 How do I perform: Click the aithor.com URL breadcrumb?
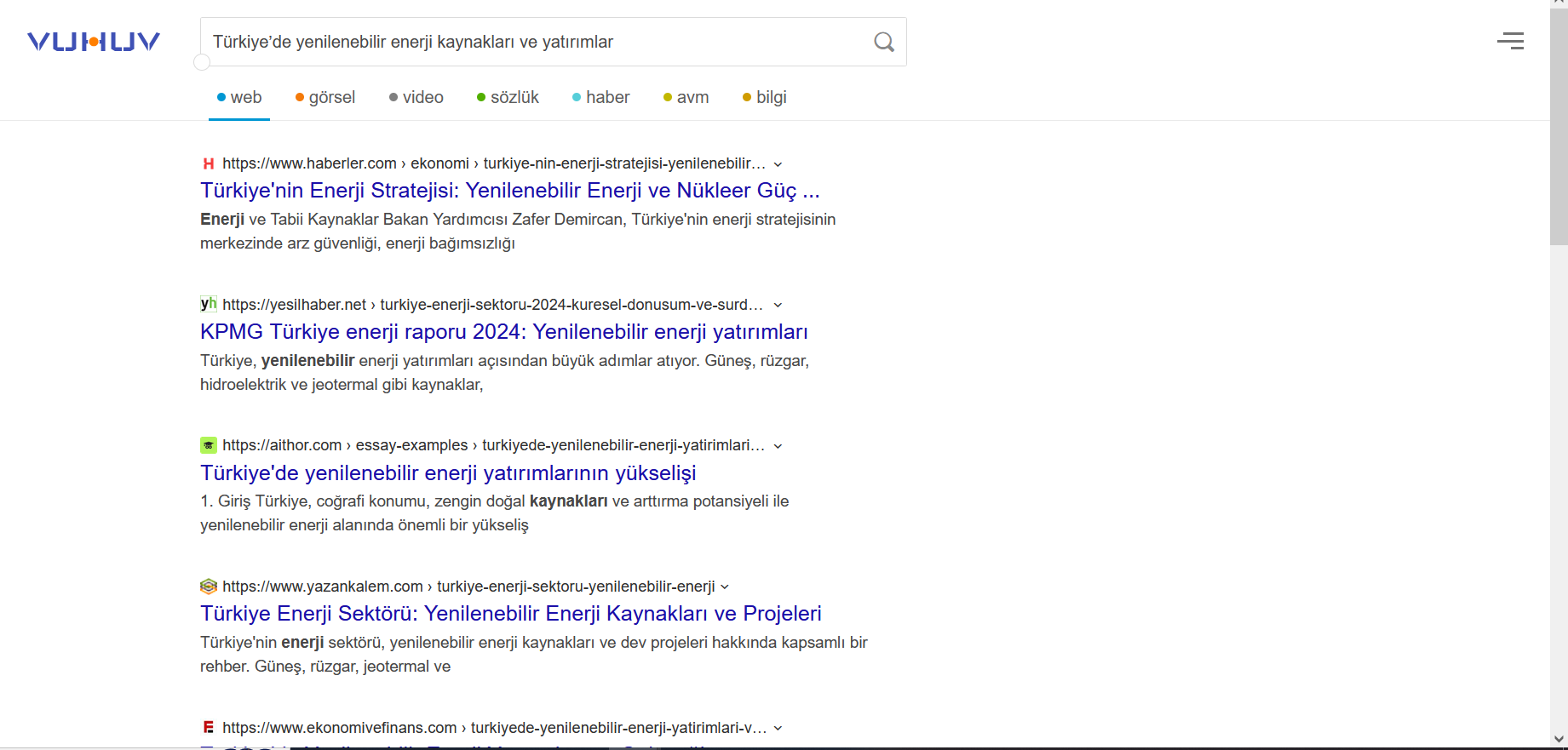494,445
